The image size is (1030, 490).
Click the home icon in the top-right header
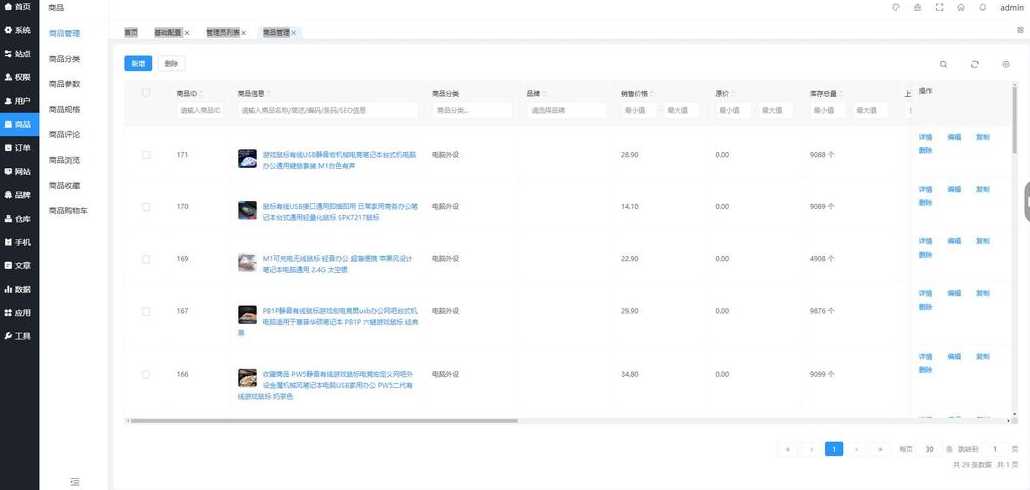pos(961,7)
